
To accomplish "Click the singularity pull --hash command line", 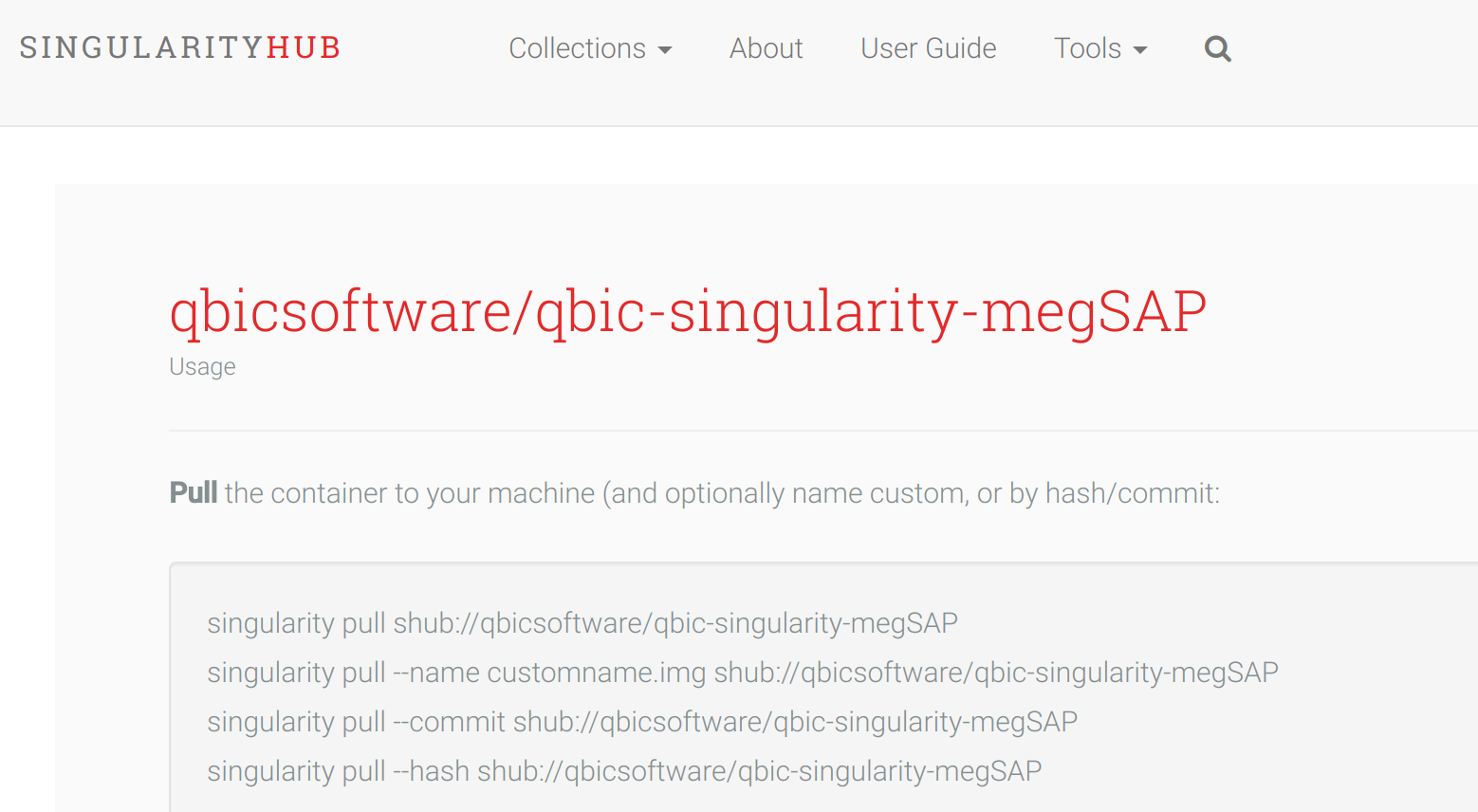I will click(x=624, y=771).
